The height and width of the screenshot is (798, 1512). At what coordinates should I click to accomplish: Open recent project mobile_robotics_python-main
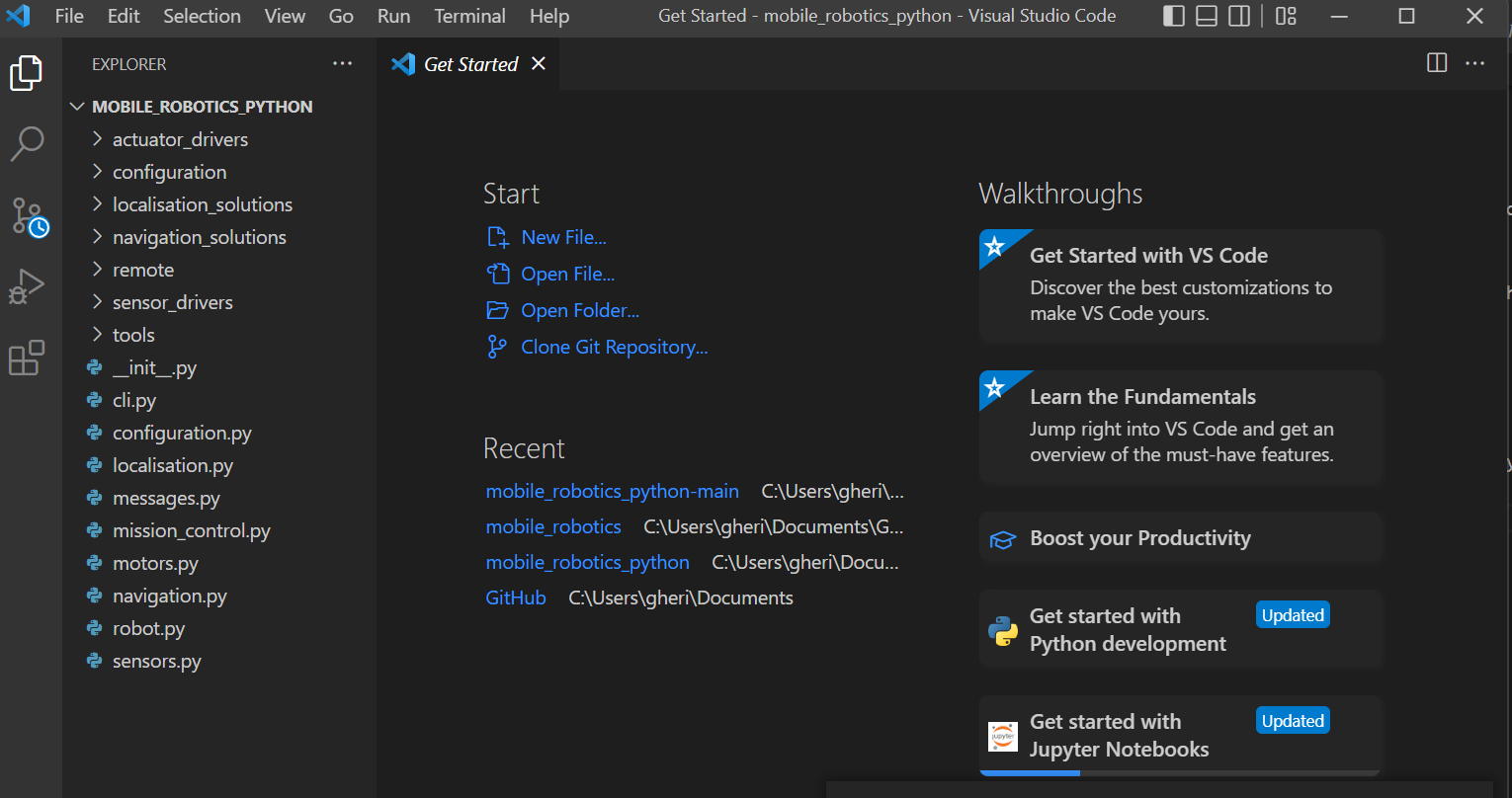(x=612, y=491)
